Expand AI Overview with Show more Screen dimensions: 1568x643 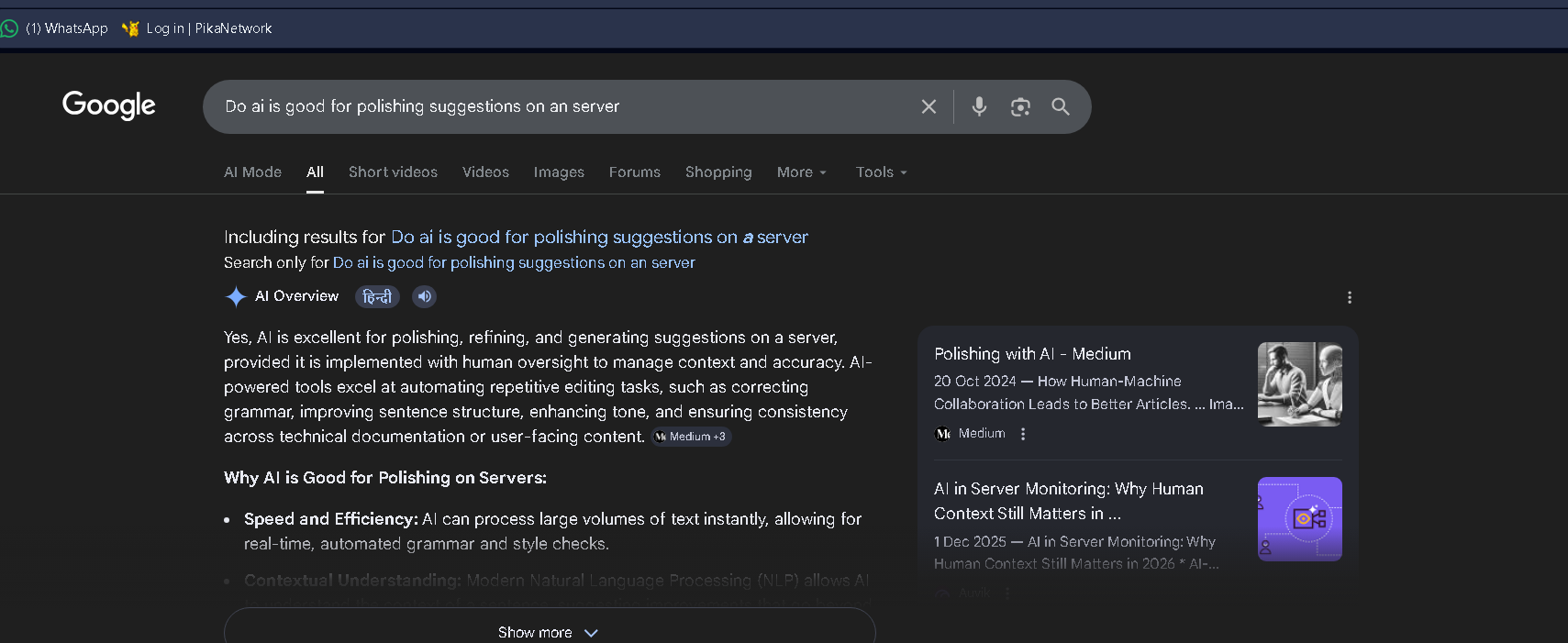(x=549, y=632)
